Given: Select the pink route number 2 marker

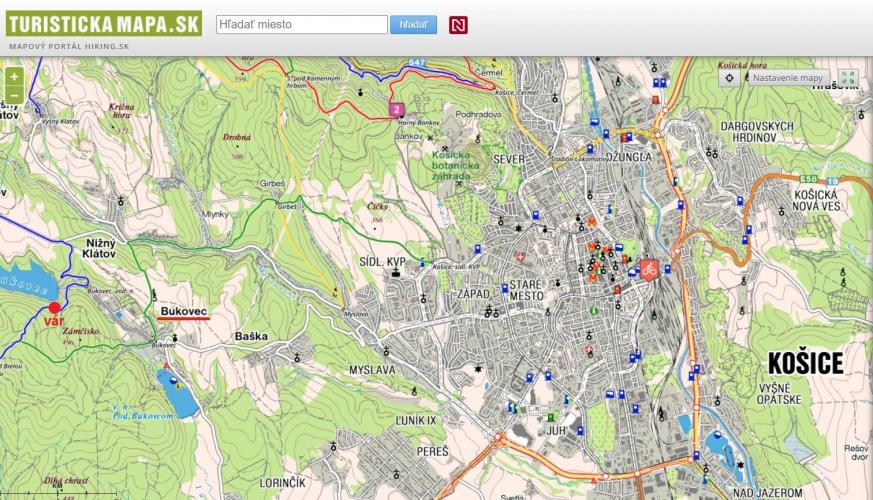Looking at the screenshot, I should pos(397,108).
